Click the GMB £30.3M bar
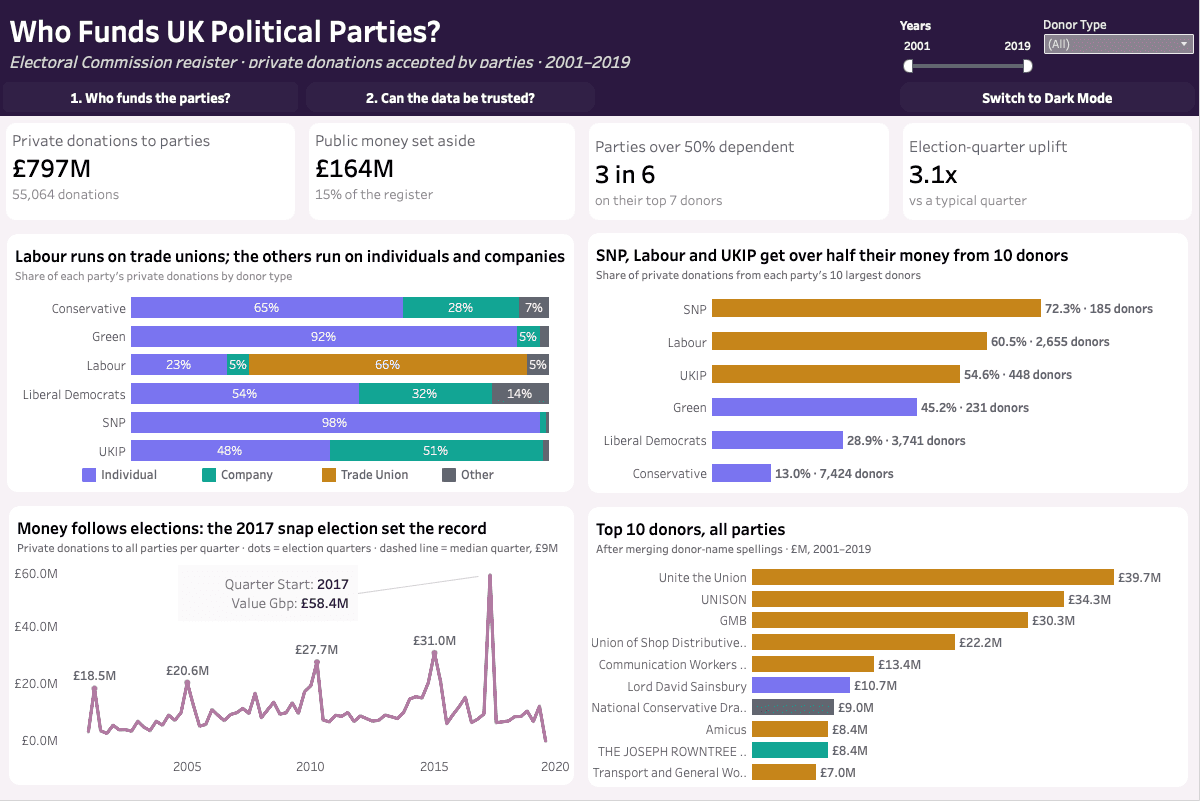Viewport: 1200px width, 801px height. [x=890, y=620]
